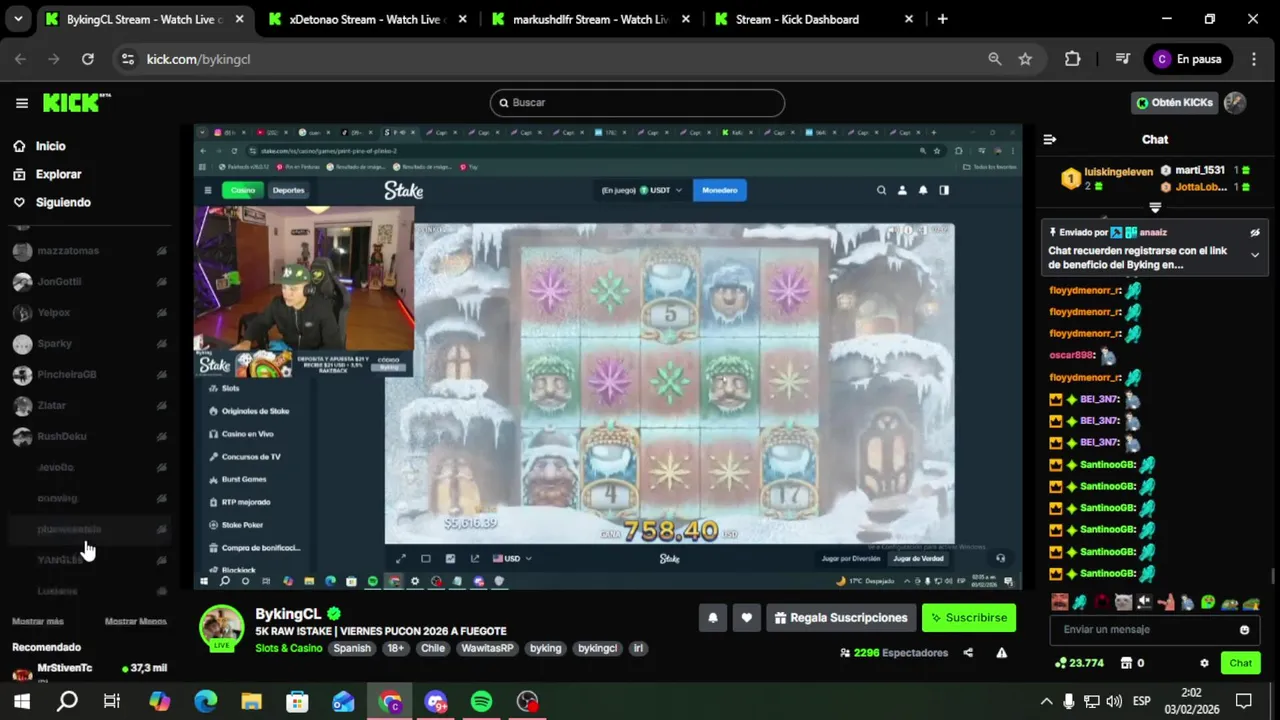The width and height of the screenshot is (1280, 720).
Task: Click Mostrar más in the sidebar
Action: tap(38, 622)
